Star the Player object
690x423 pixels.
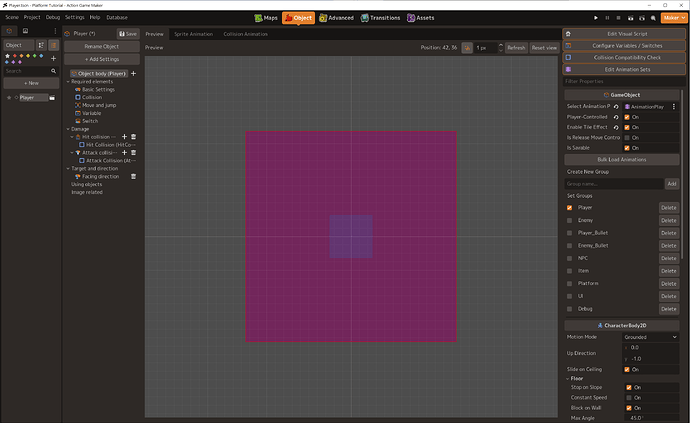click(9, 98)
